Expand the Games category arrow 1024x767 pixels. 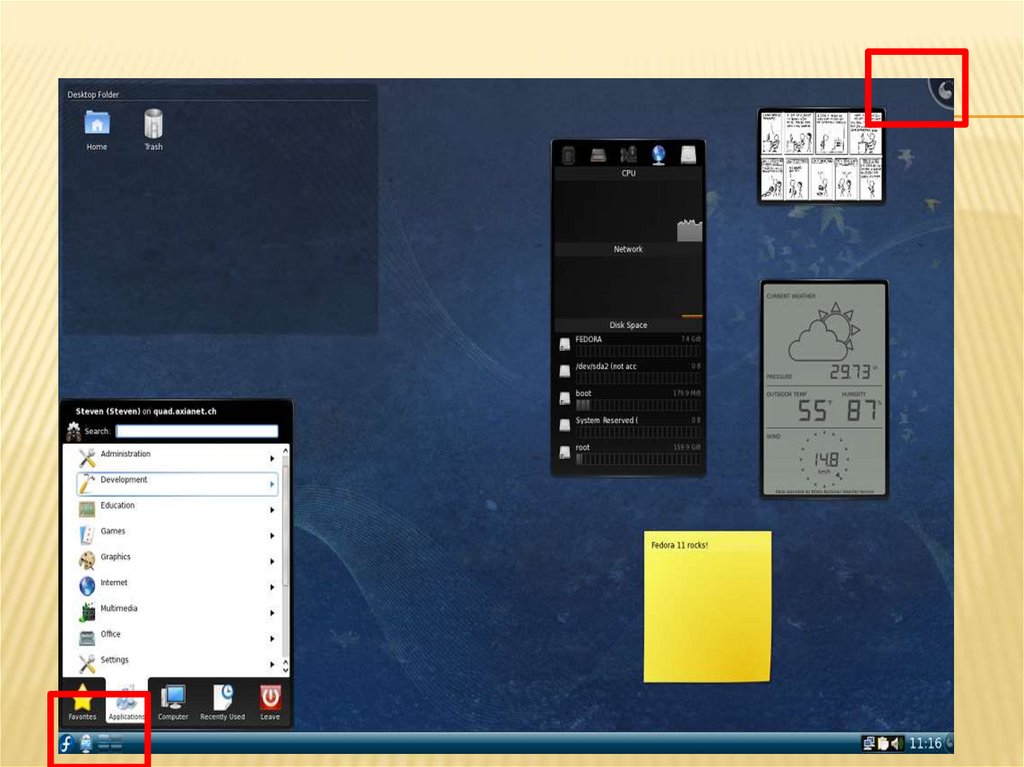point(272,535)
